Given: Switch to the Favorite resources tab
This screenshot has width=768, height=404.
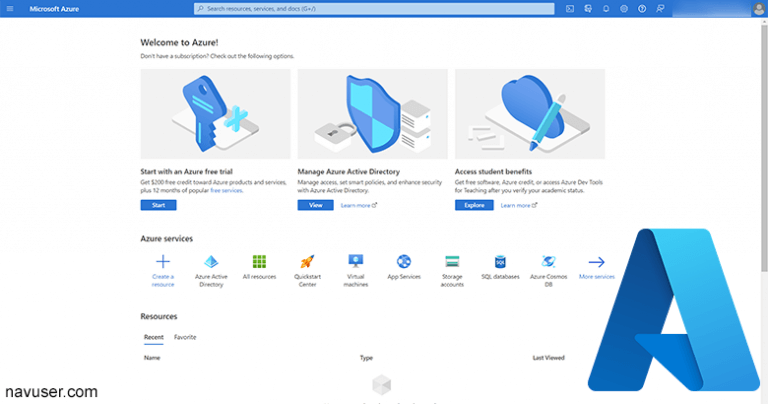Looking at the screenshot, I should point(185,337).
